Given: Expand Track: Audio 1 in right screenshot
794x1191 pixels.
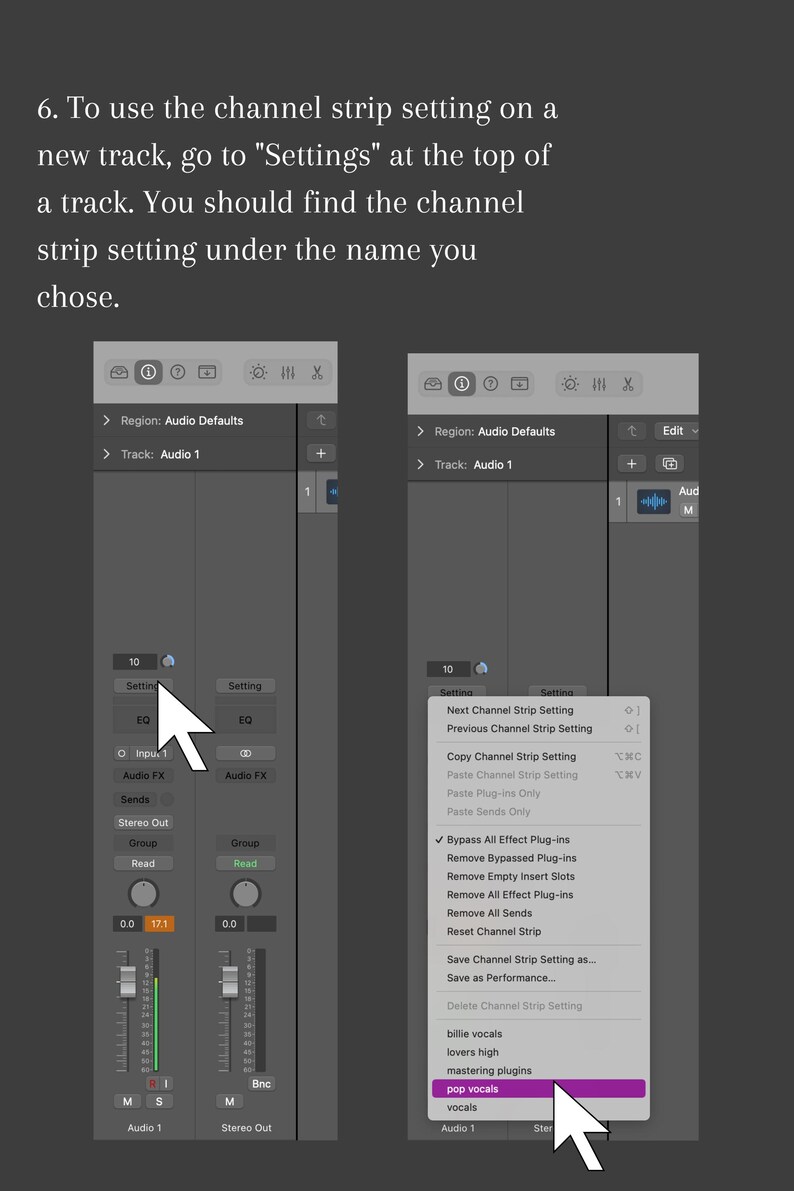Looking at the screenshot, I should pos(420,464).
